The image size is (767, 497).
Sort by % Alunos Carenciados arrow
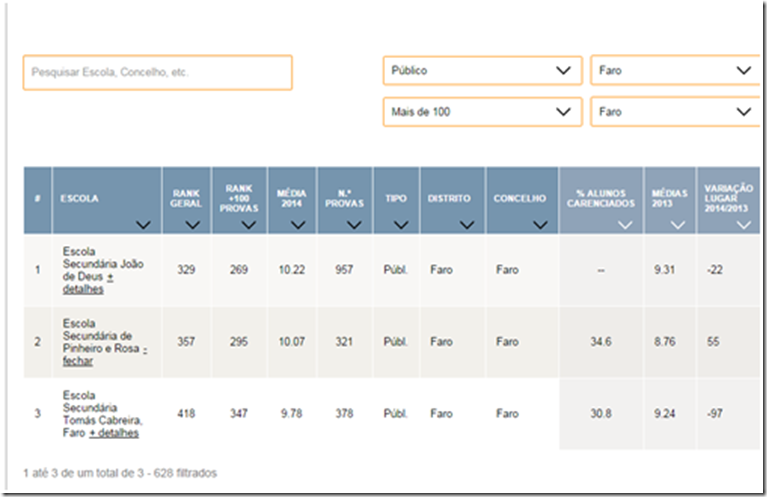click(625, 225)
